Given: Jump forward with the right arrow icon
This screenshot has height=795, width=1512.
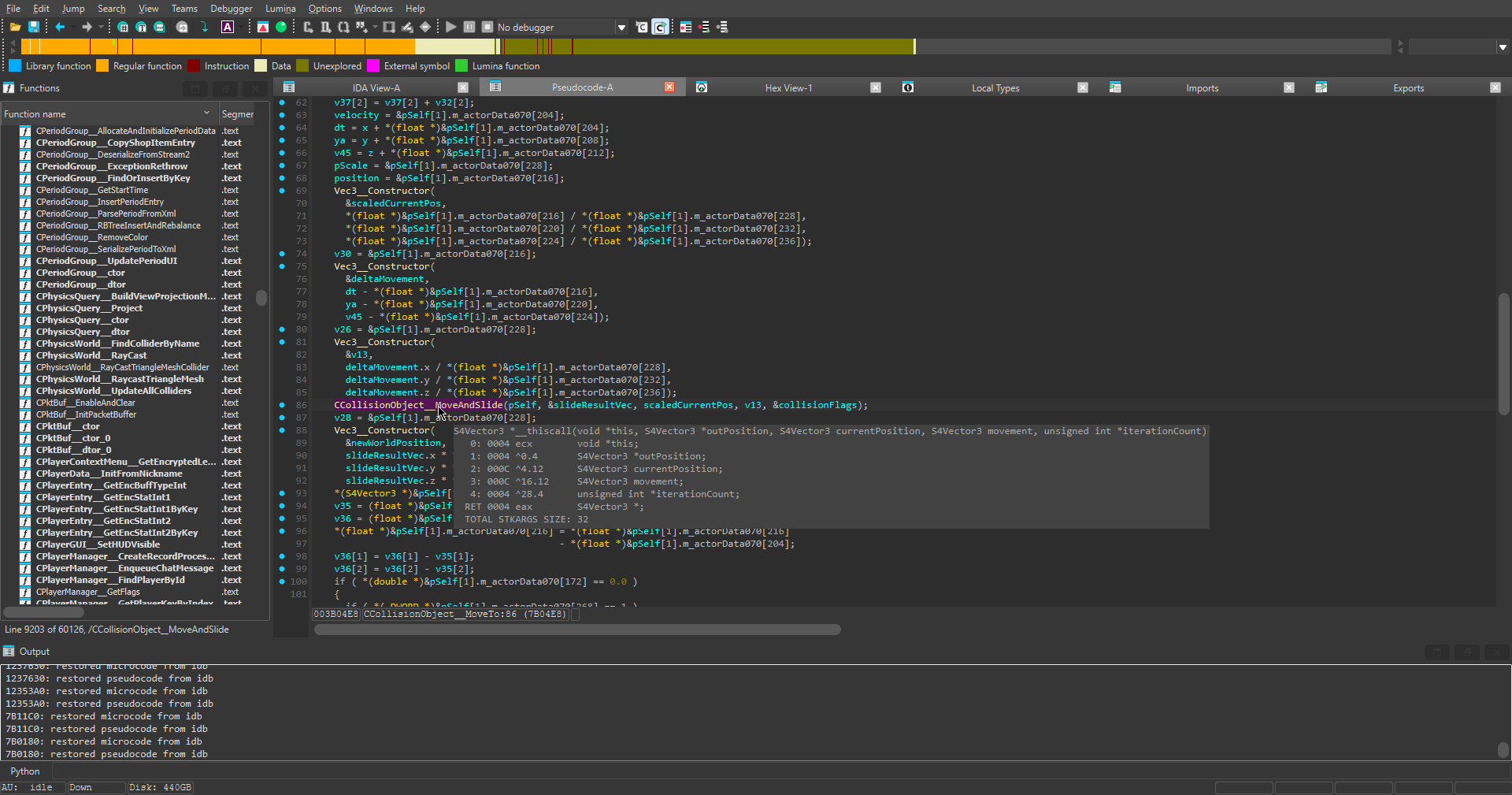Looking at the screenshot, I should 87,27.
